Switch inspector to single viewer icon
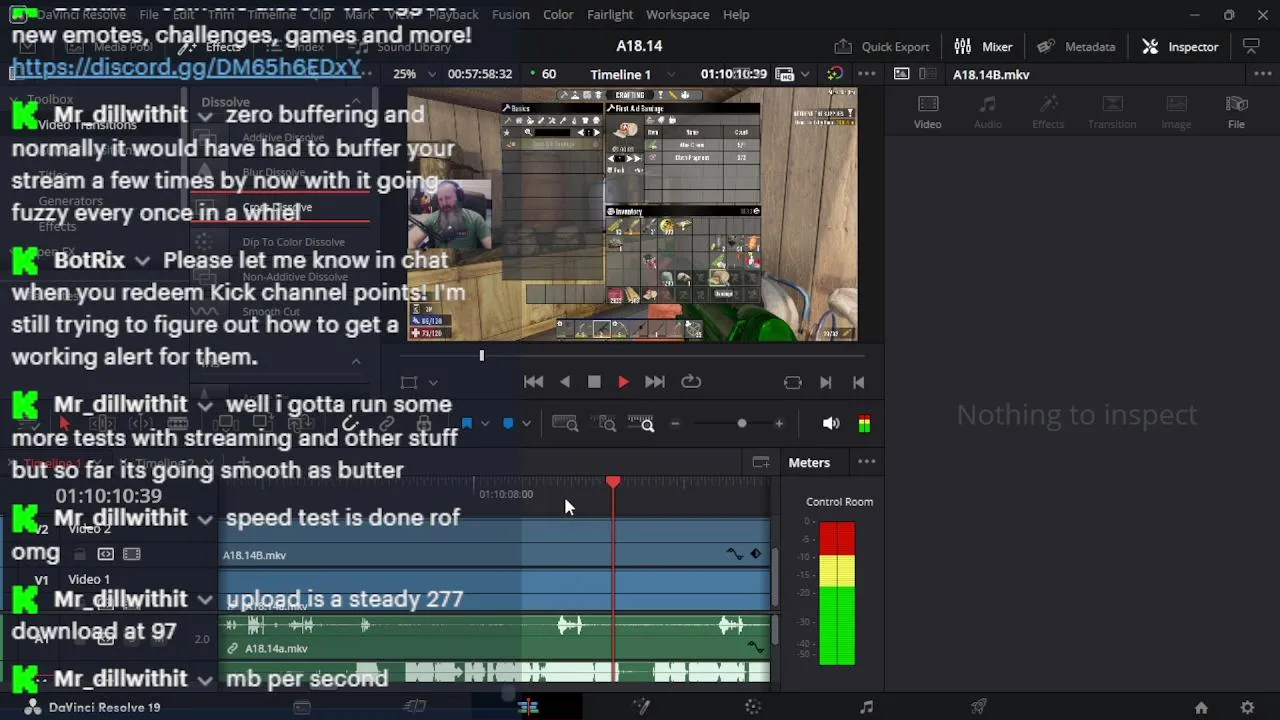Viewport: 1280px width, 720px height. (x=902, y=74)
